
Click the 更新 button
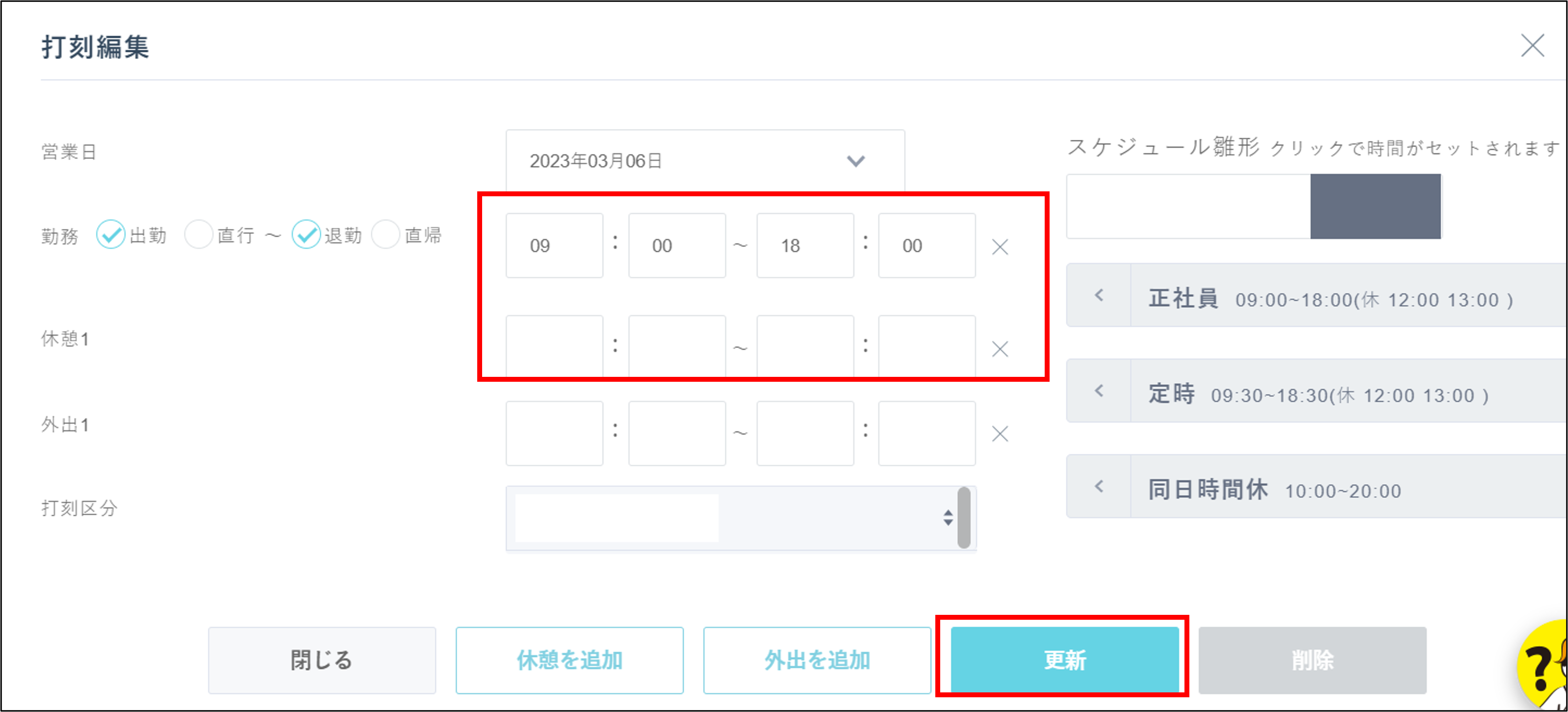click(x=1064, y=659)
